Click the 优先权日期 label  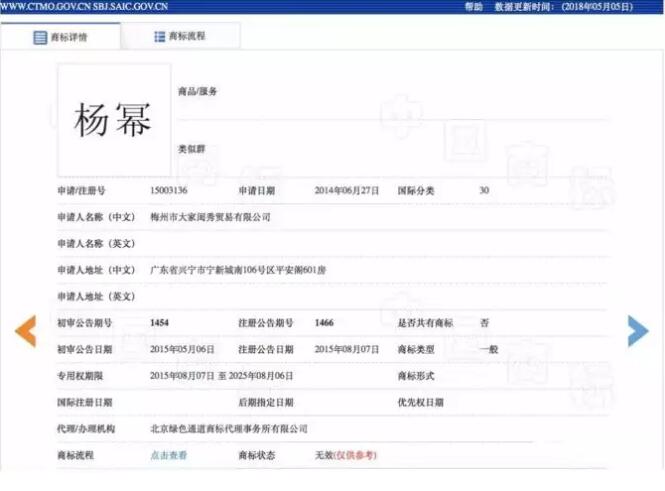(420, 402)
